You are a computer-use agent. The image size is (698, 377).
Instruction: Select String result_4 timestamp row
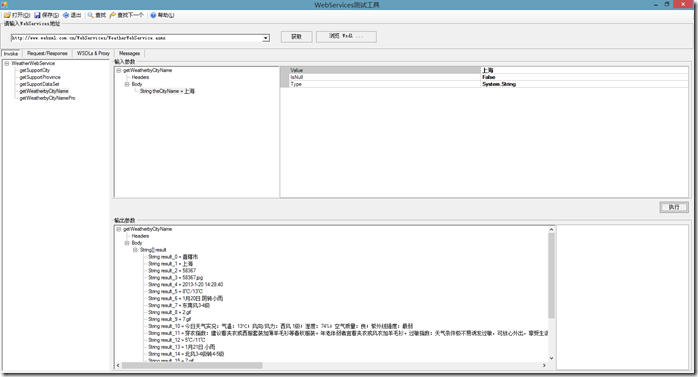pyautogui.click(x=186, y=284)
